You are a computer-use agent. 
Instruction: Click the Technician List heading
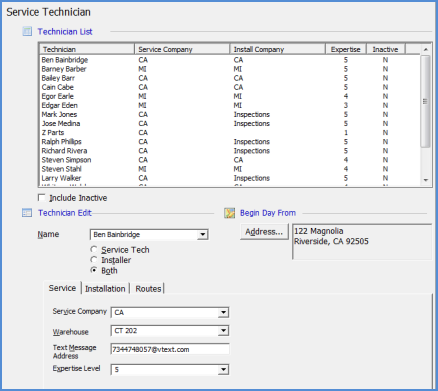65,32
